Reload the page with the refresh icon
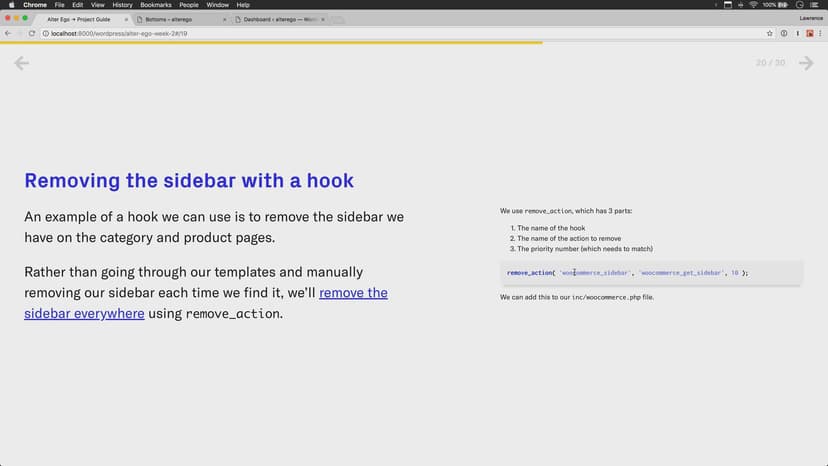This screenshot has height=466, width=828. coord(32,33)
